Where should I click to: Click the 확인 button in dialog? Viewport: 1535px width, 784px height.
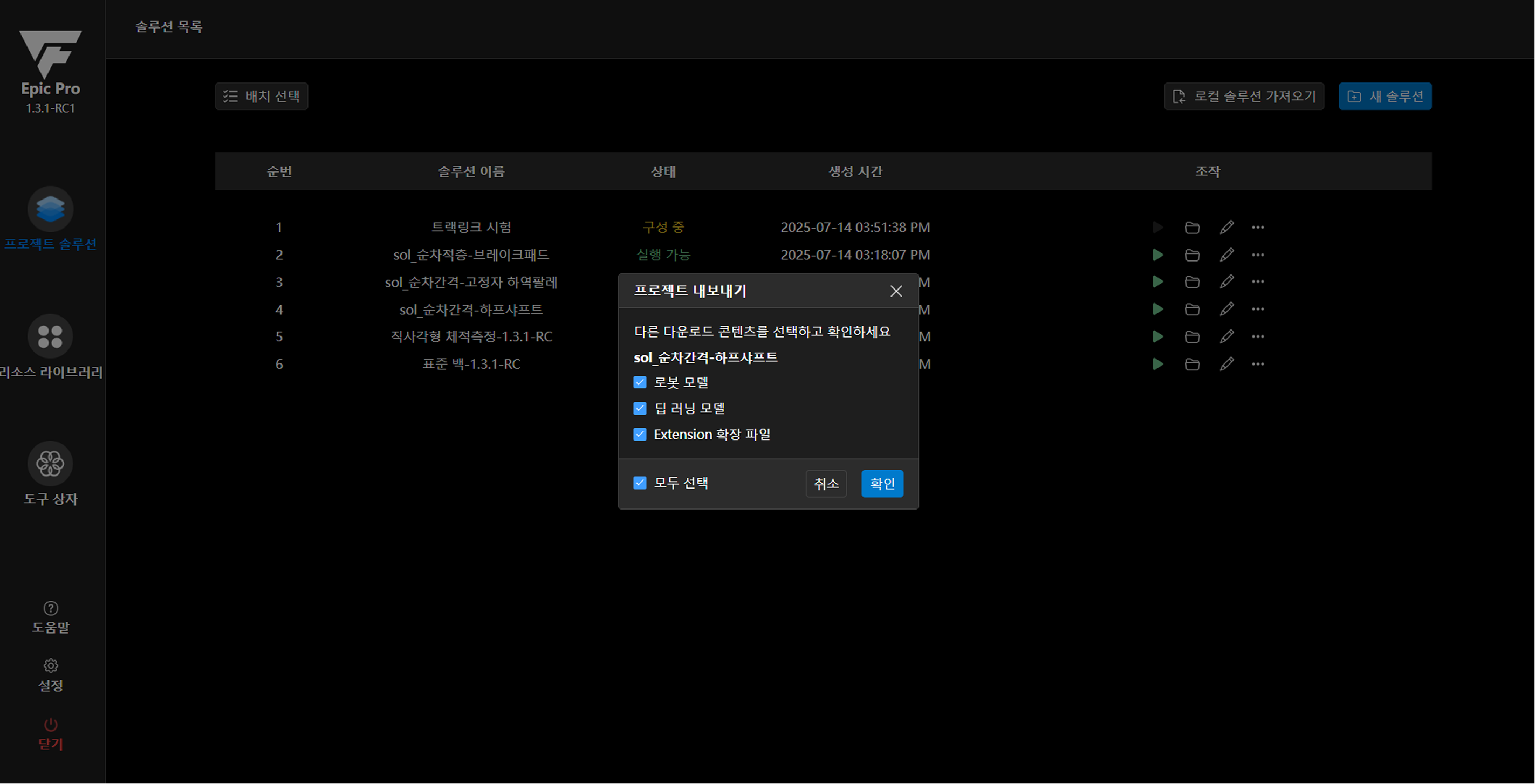click(882, 484)
